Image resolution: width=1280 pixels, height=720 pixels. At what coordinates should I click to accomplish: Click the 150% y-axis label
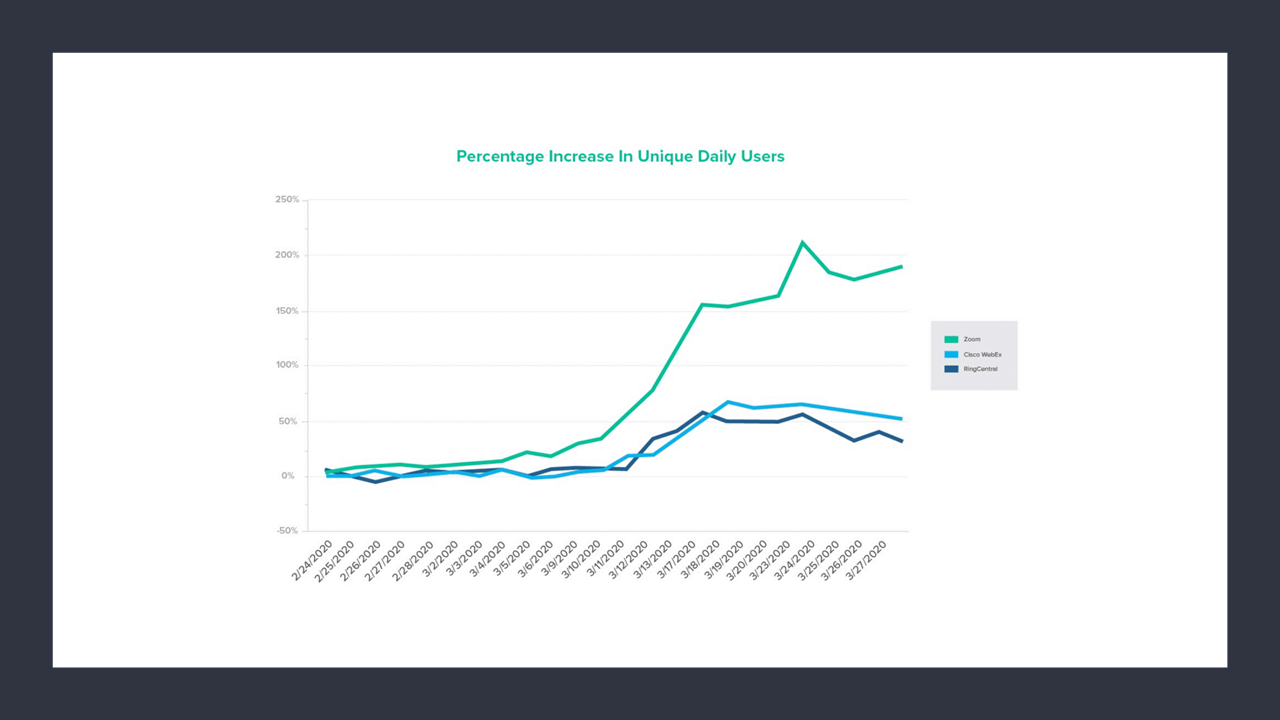pyautogui.click(x=287, y=311)
